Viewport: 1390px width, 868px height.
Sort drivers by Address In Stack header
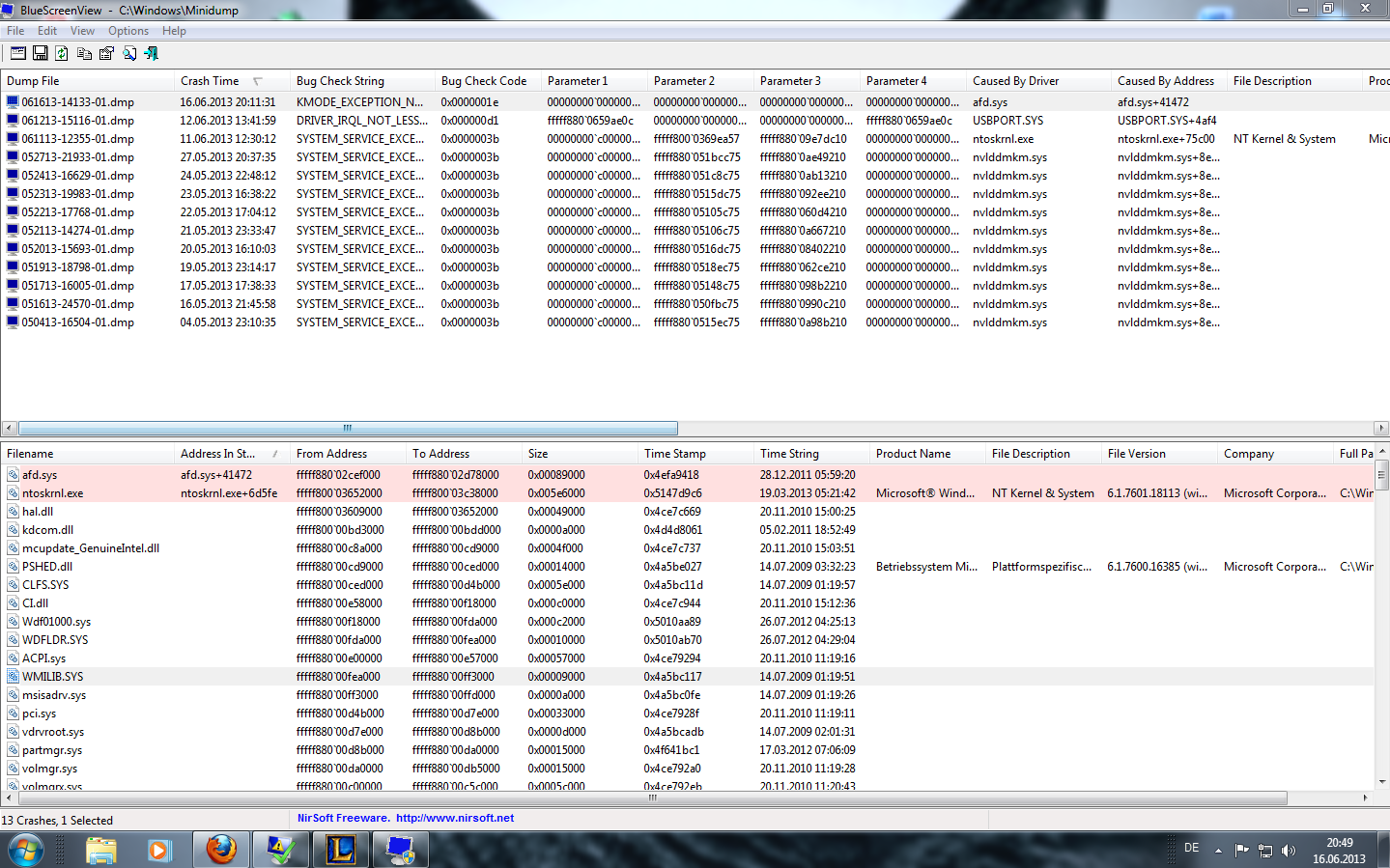tap(232, 454)
